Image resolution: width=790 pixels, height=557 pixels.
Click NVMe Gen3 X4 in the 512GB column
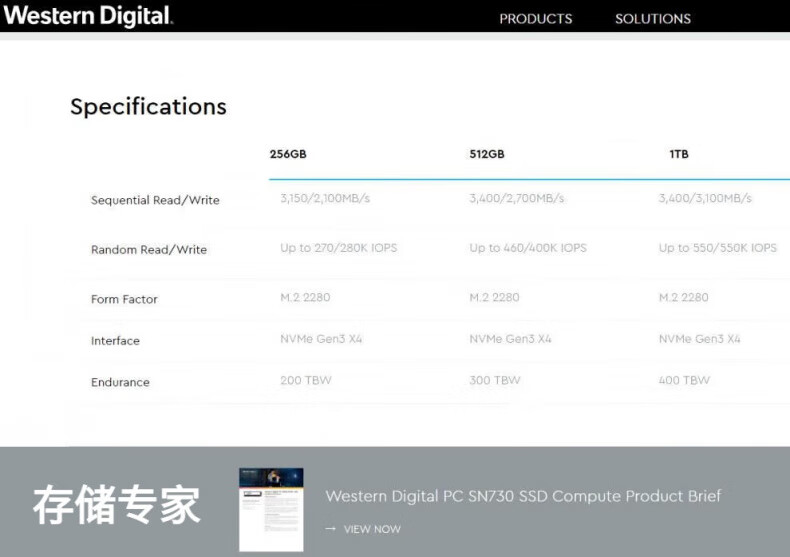(x=510, y=339)
